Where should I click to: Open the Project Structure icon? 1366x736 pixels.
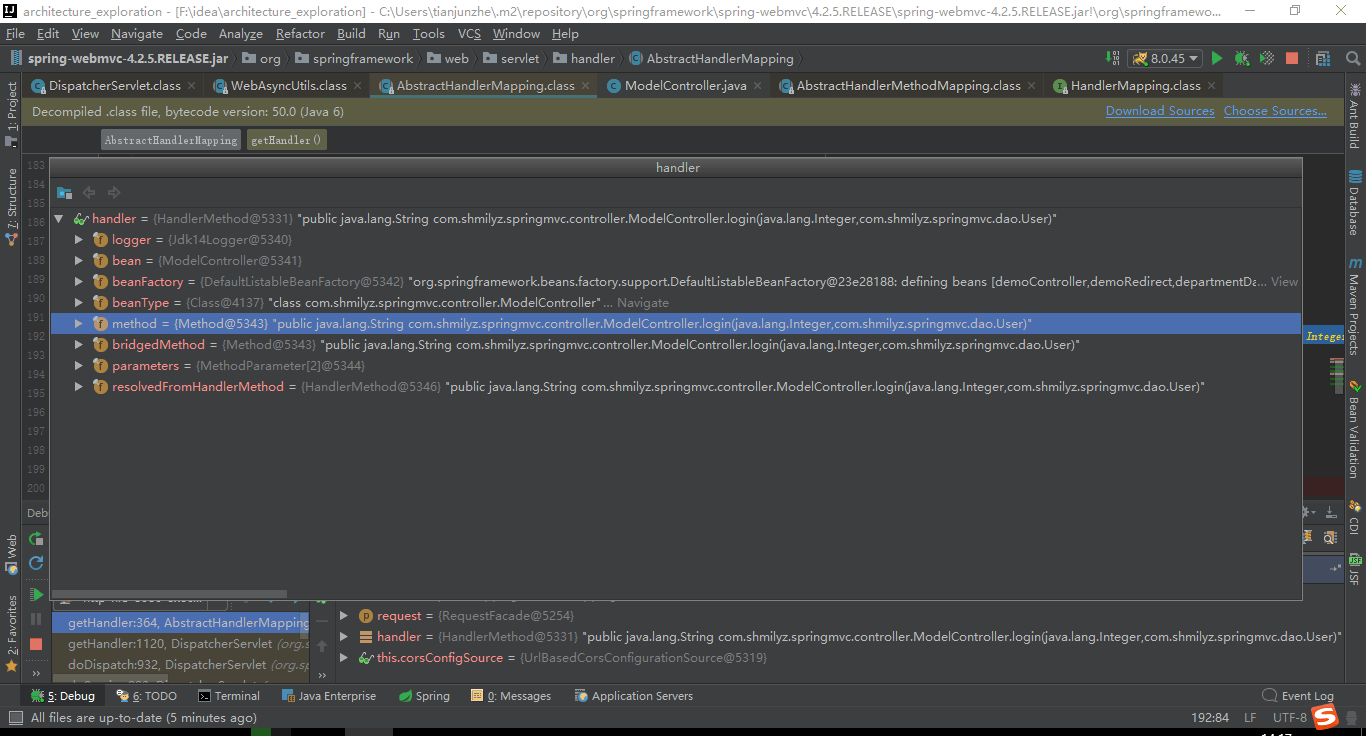pyautogui.click(x=1323, y=59)
